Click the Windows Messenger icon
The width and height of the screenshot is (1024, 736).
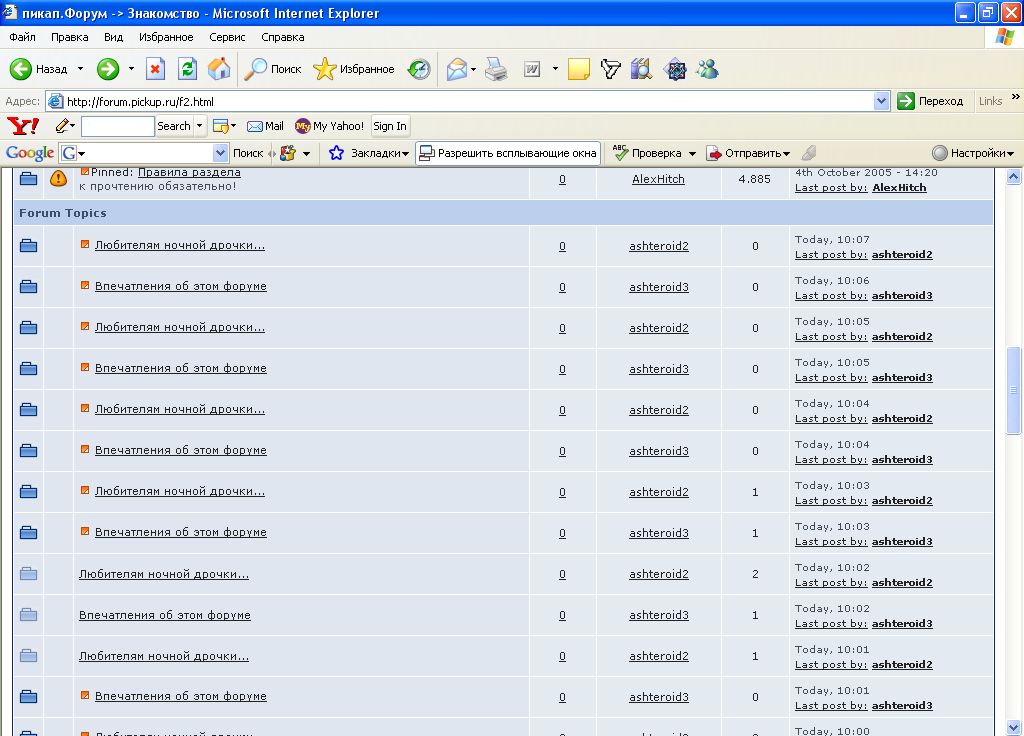[708, 69]
